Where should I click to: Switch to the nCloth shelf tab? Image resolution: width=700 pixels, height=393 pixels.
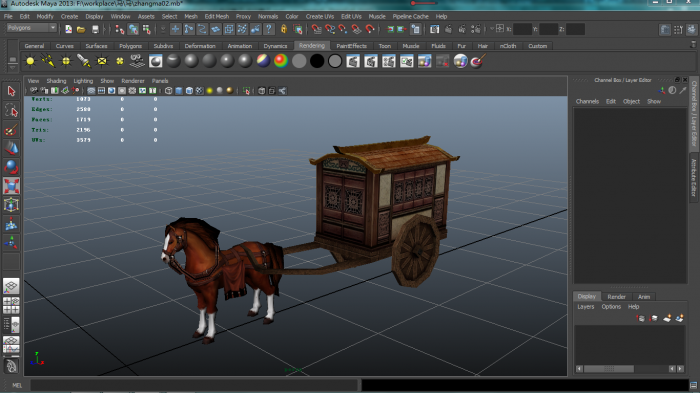508,46
